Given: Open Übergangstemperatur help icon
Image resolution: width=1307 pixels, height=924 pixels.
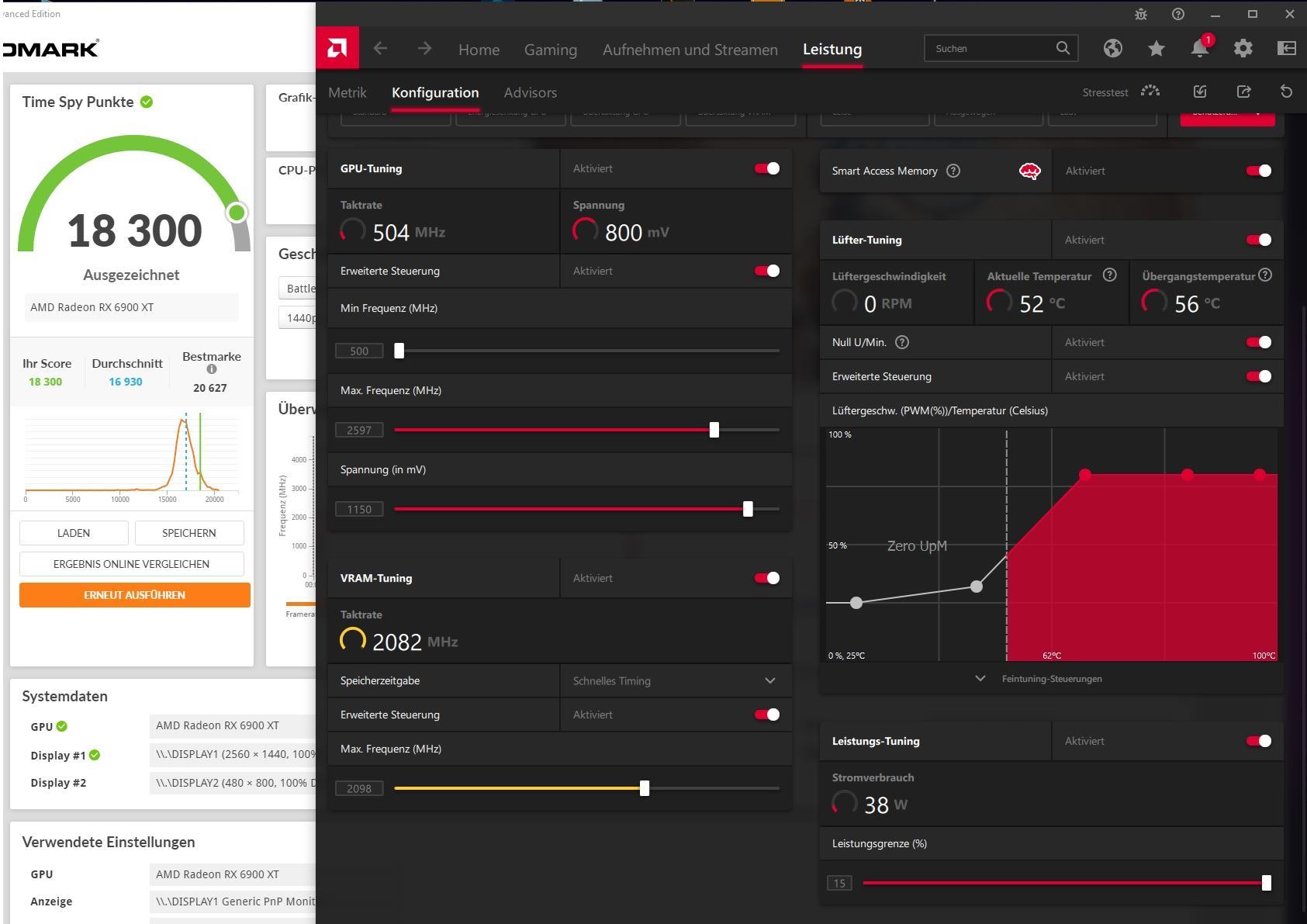Looking at the screenshot, I should coord(1265,275).
